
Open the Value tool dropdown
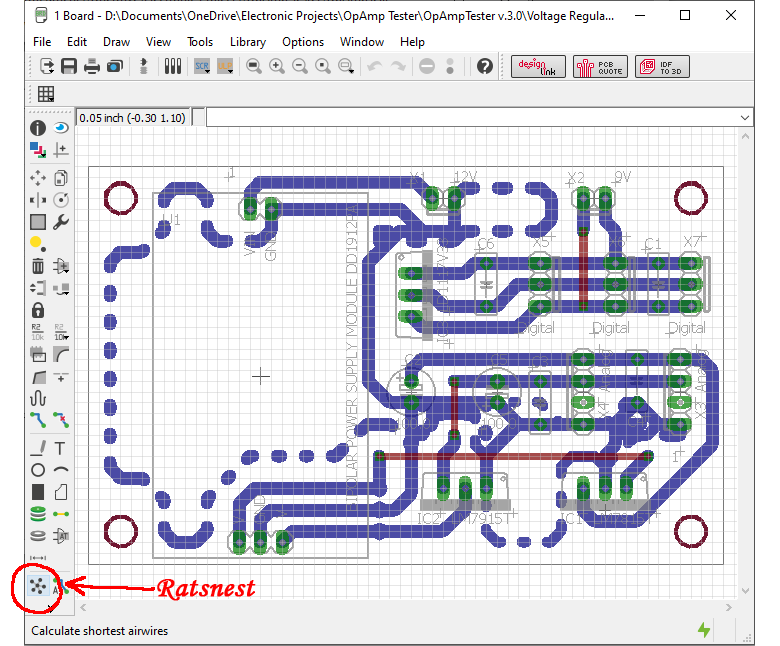click(x=61, y=332)
